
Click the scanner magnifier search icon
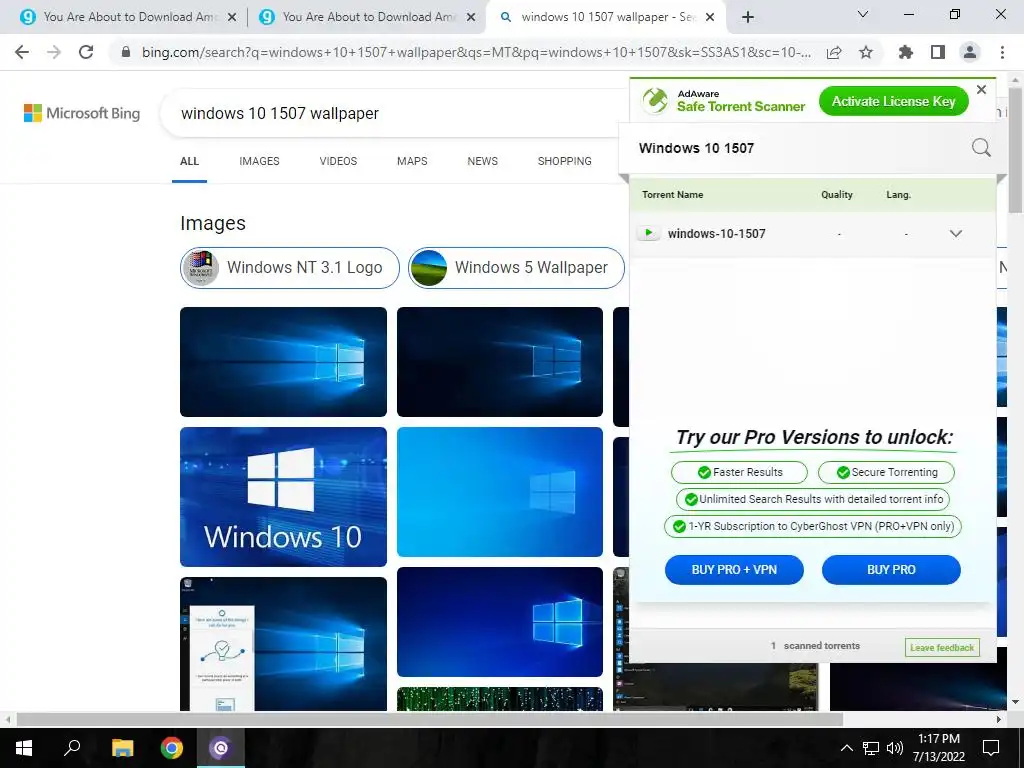pos(981,148)
